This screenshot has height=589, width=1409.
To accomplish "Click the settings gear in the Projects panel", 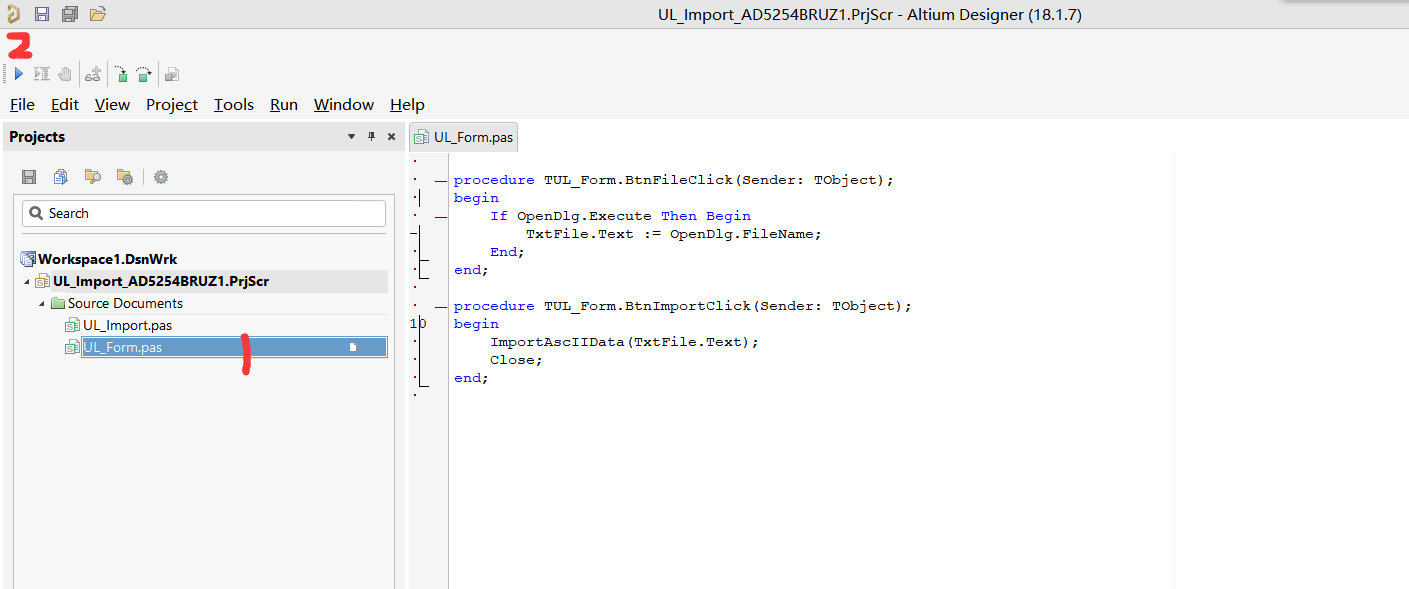I will tap(160, 176).
